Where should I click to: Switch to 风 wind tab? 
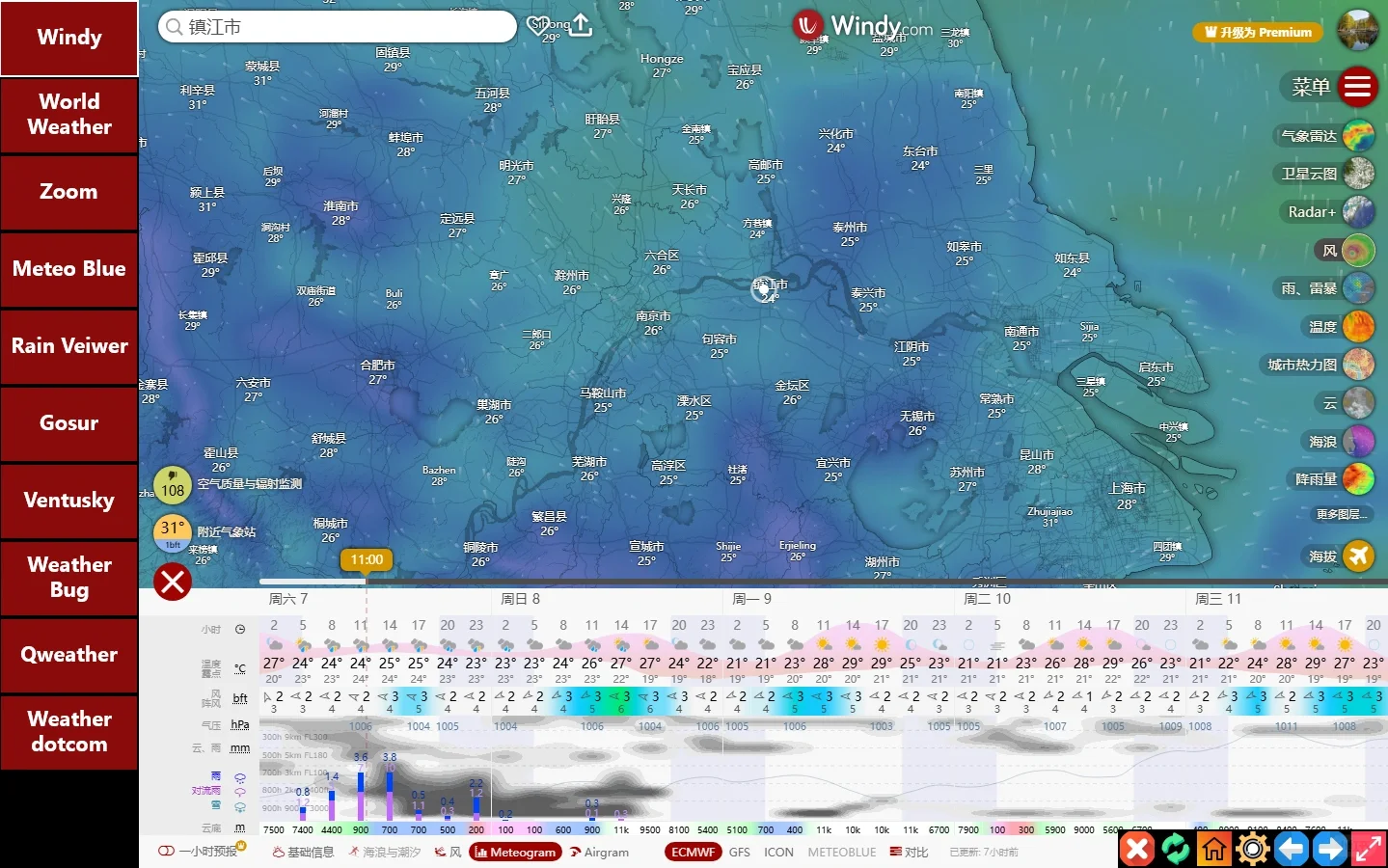(449, 853)
